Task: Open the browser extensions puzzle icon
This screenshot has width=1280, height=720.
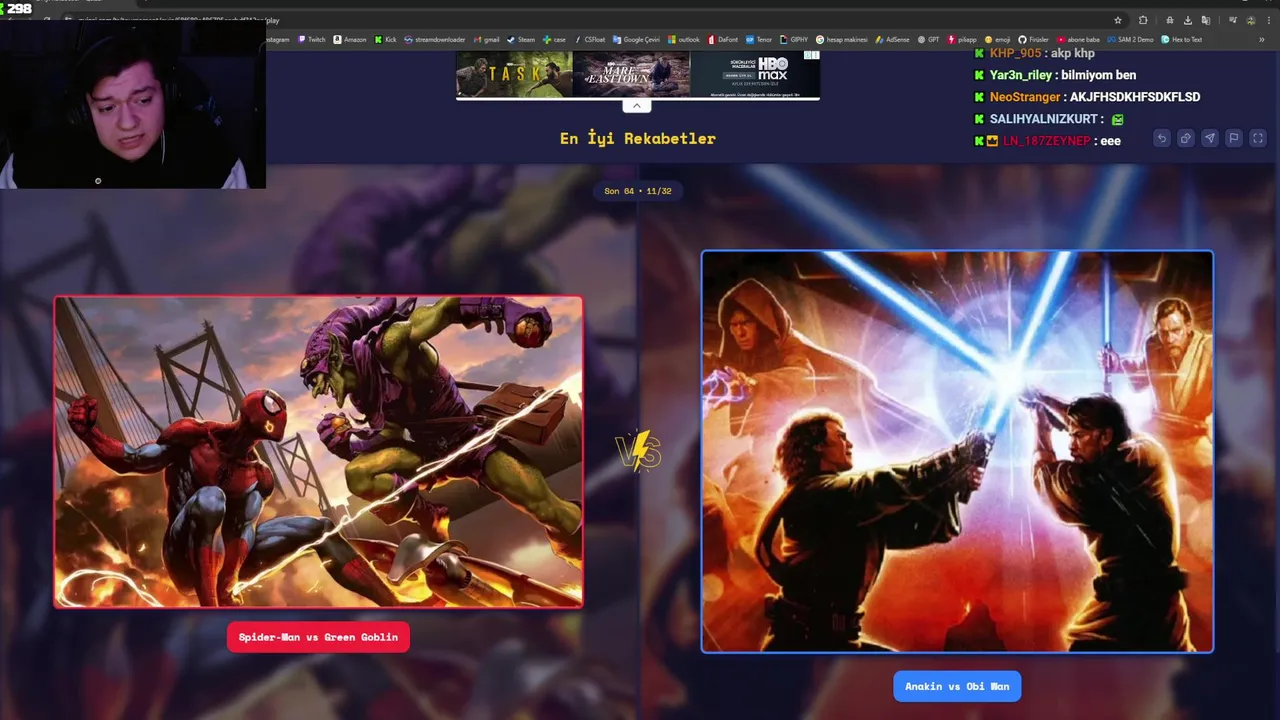Action: (1143, 20)
